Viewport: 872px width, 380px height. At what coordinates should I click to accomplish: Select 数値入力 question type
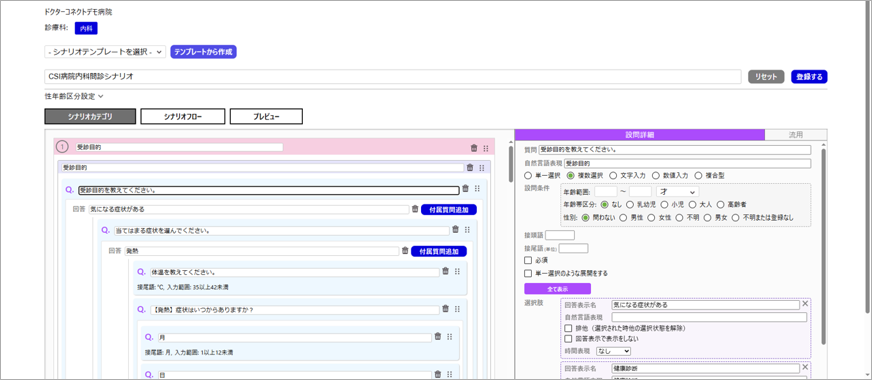click(656, 175)
